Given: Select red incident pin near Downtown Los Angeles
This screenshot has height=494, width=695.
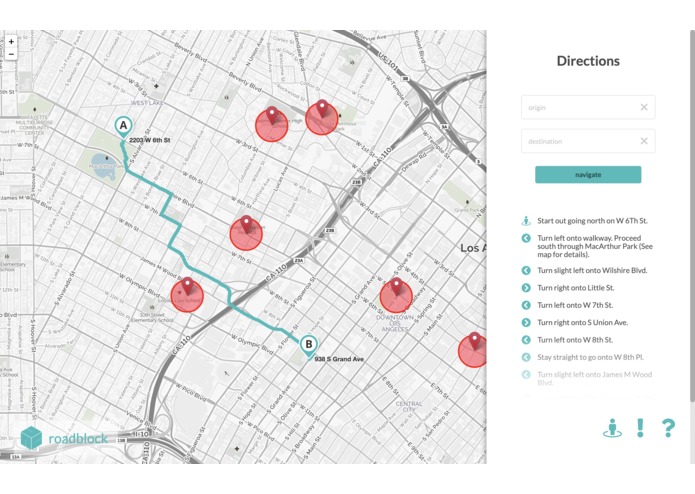Looking at the screenshot, I should pos(396,295).
